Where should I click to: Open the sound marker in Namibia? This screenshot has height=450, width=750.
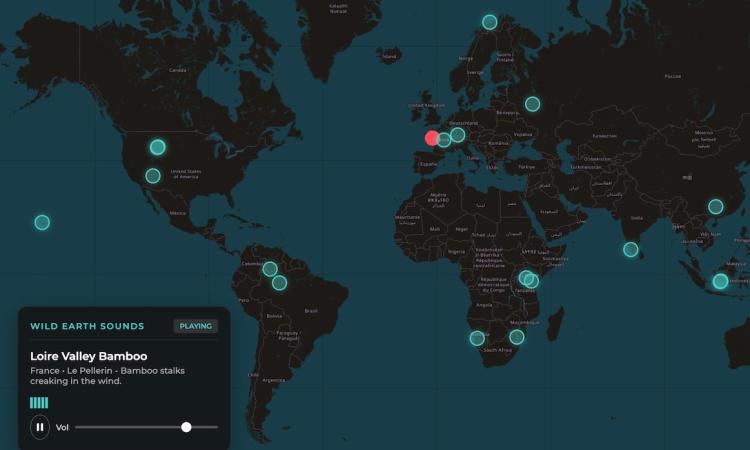[x=477, y=338]
